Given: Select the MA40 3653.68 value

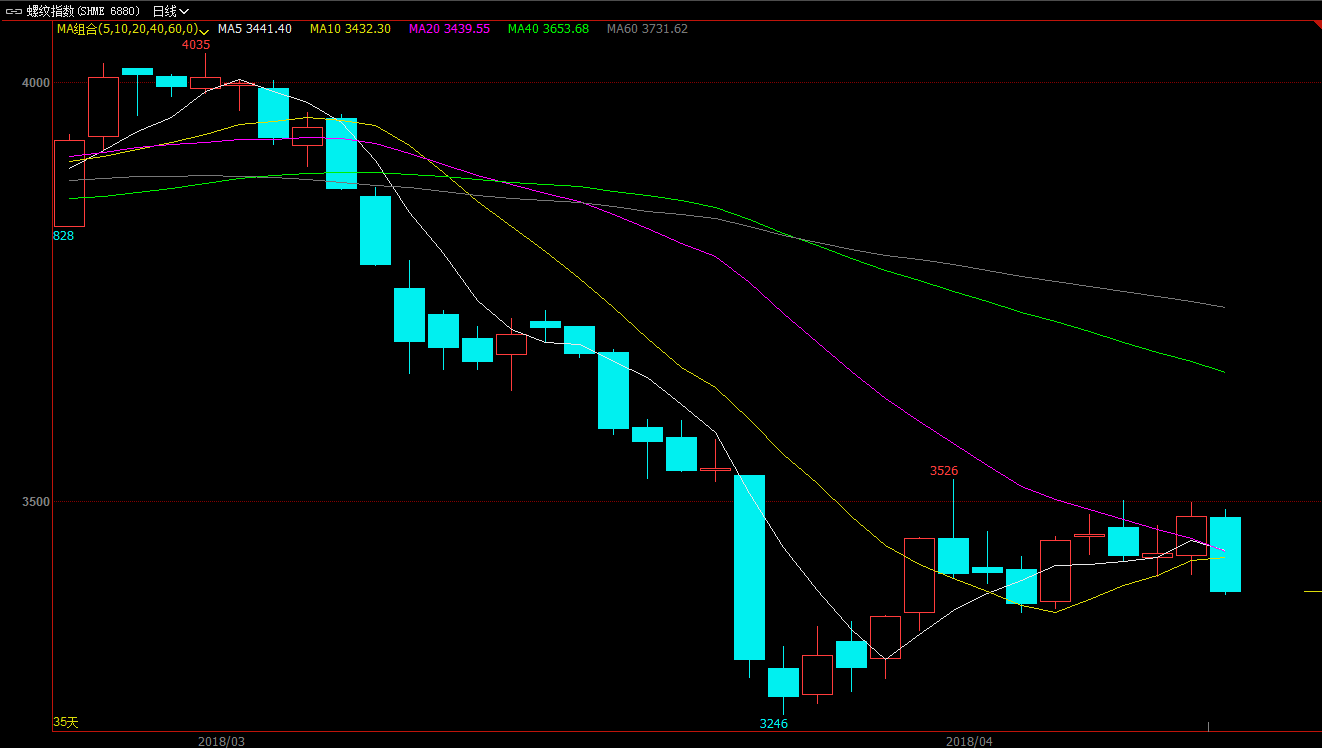Looking at the screenshot, I should click(548, 29).
